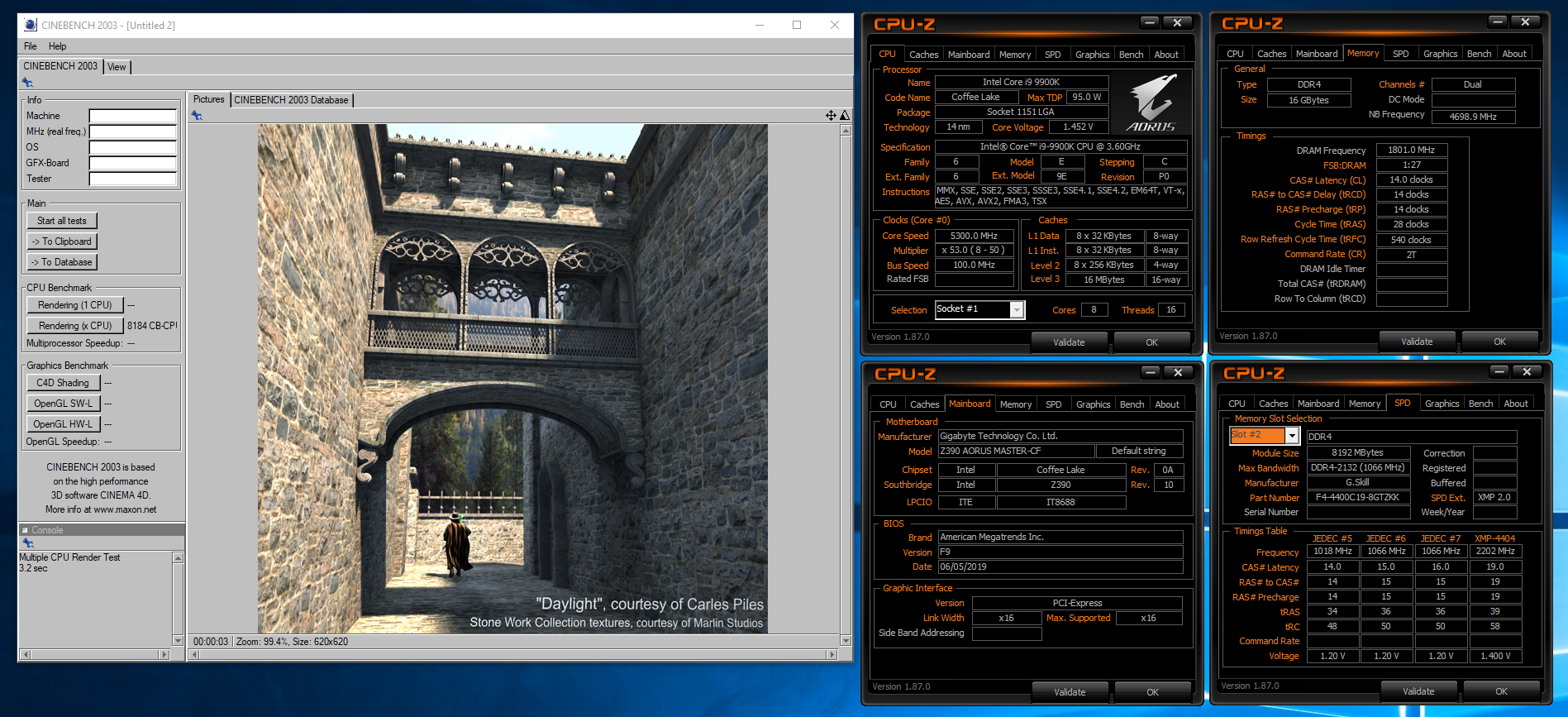
Task: Click the To Database button
Action: pyautogui.click(x=62, y=262)
